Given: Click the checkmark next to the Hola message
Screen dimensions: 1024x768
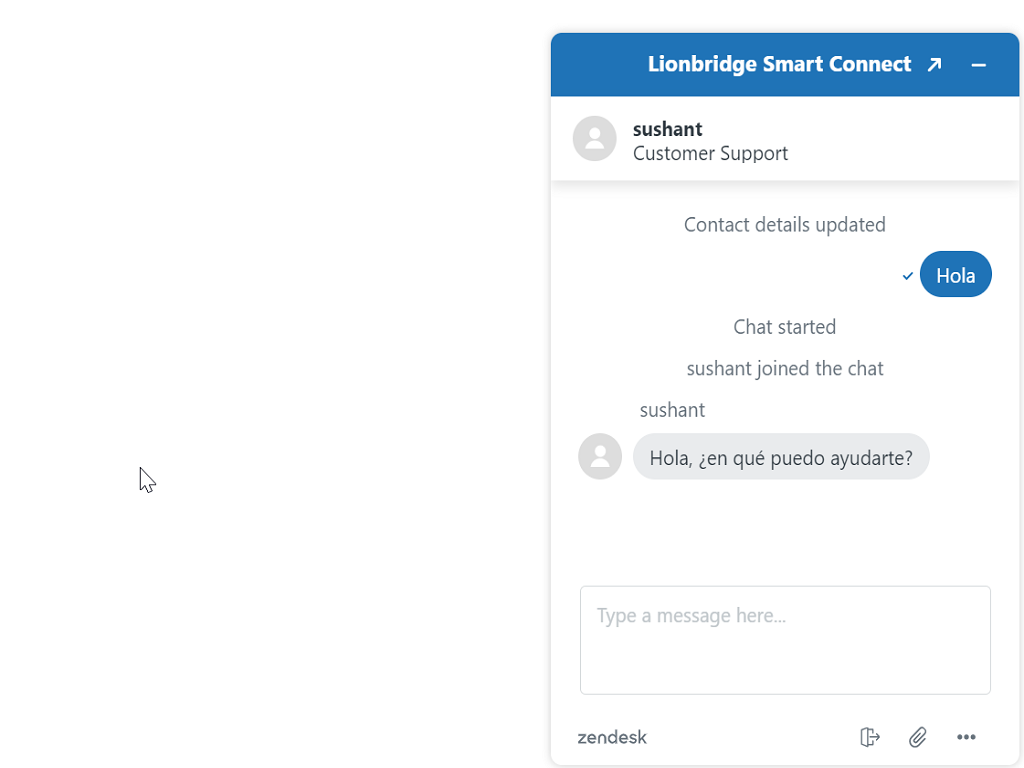Looking at the screenshot, I should (x=907, y=275).
